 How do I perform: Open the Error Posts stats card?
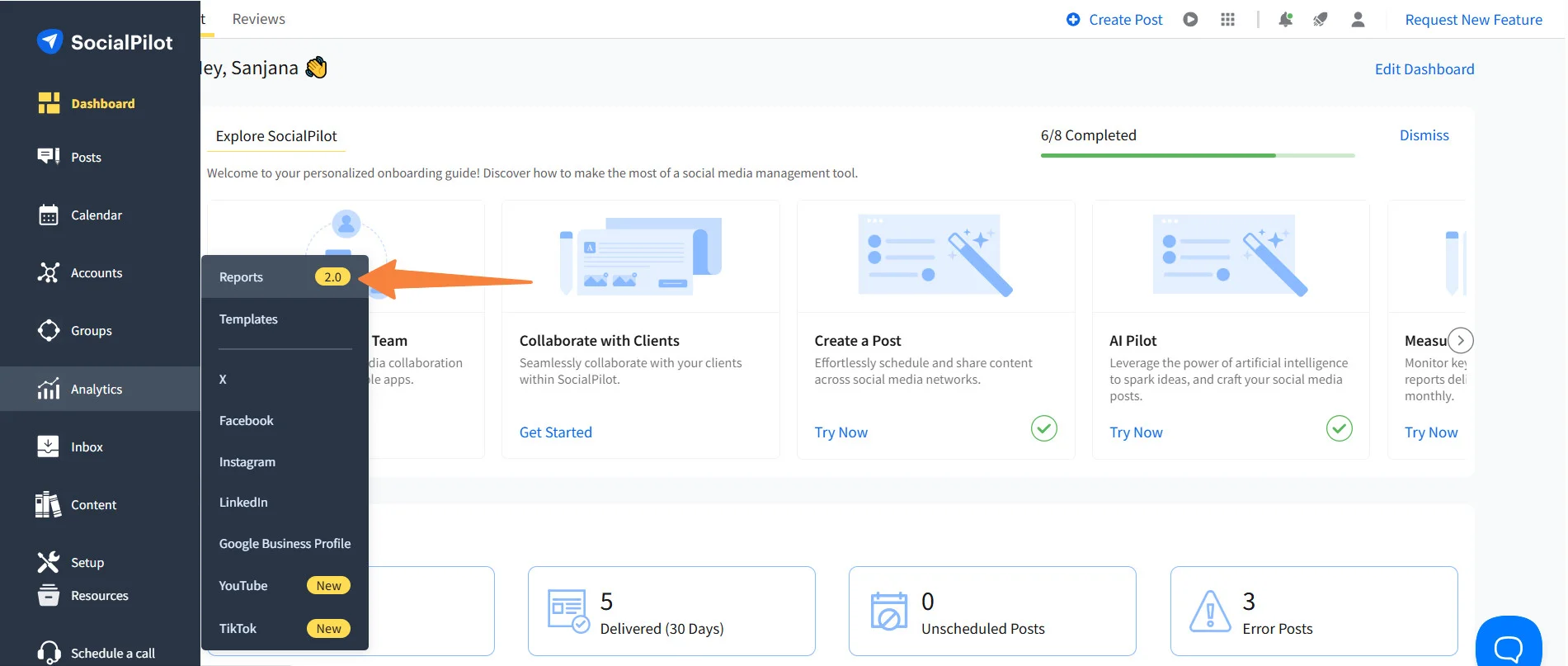[x=1314, y=612]
